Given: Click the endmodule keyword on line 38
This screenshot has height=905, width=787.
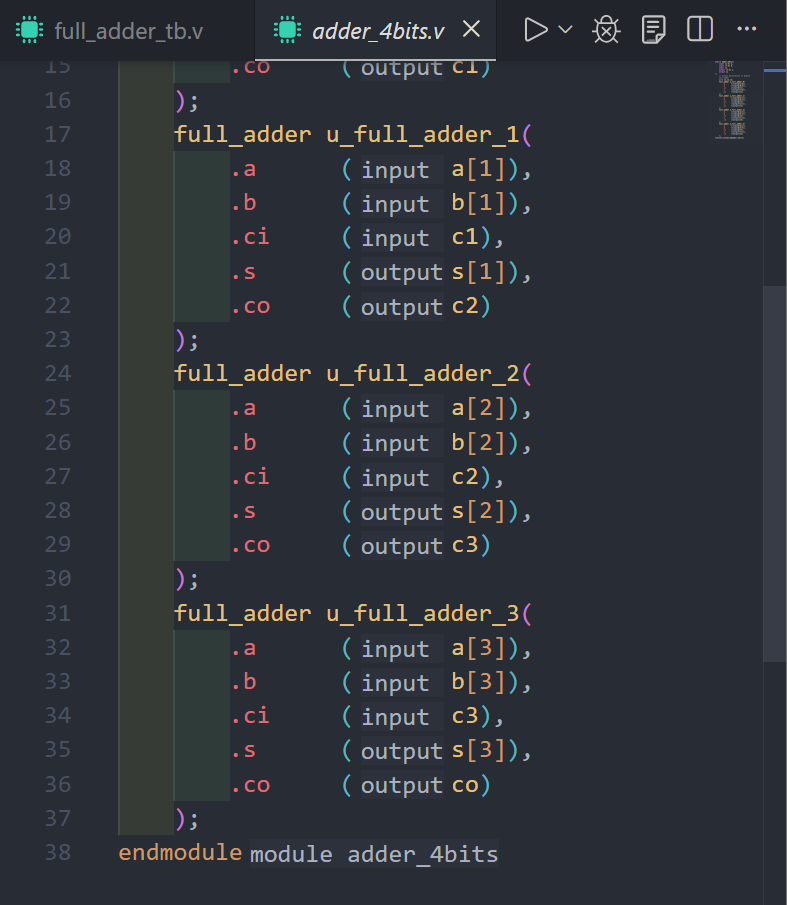Looking at the screenshot, I should (x=180, y=853).
